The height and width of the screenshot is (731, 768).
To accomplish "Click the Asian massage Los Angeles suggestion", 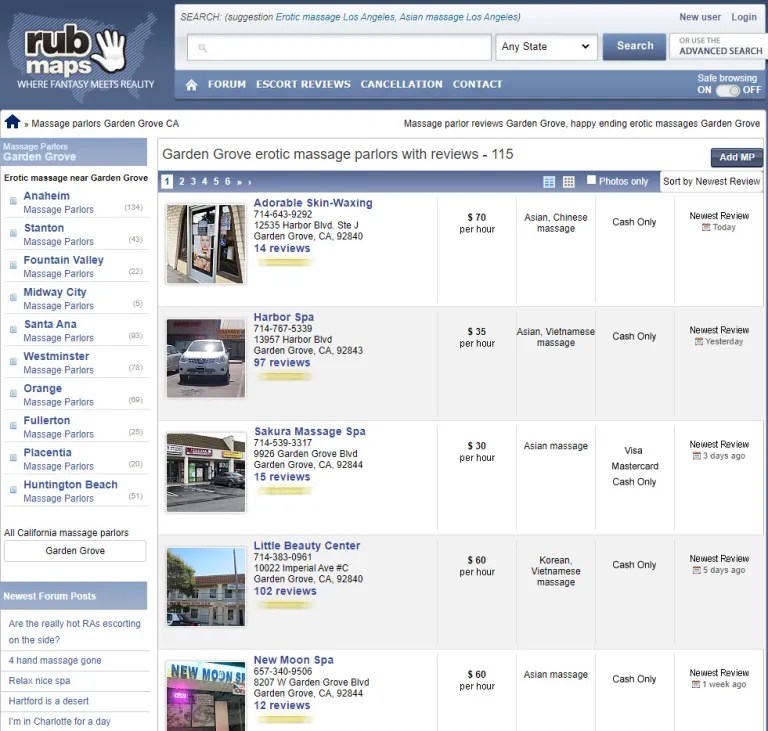I will click(459, 17).
